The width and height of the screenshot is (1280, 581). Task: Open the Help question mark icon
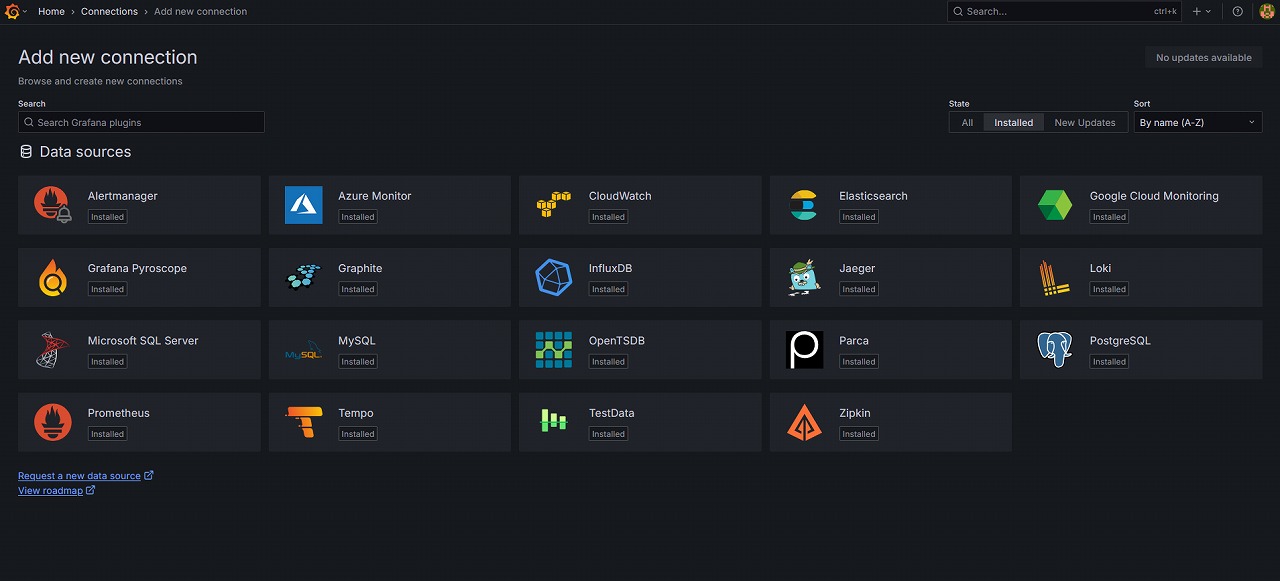pyautogui.click(x=1238, y=12)
